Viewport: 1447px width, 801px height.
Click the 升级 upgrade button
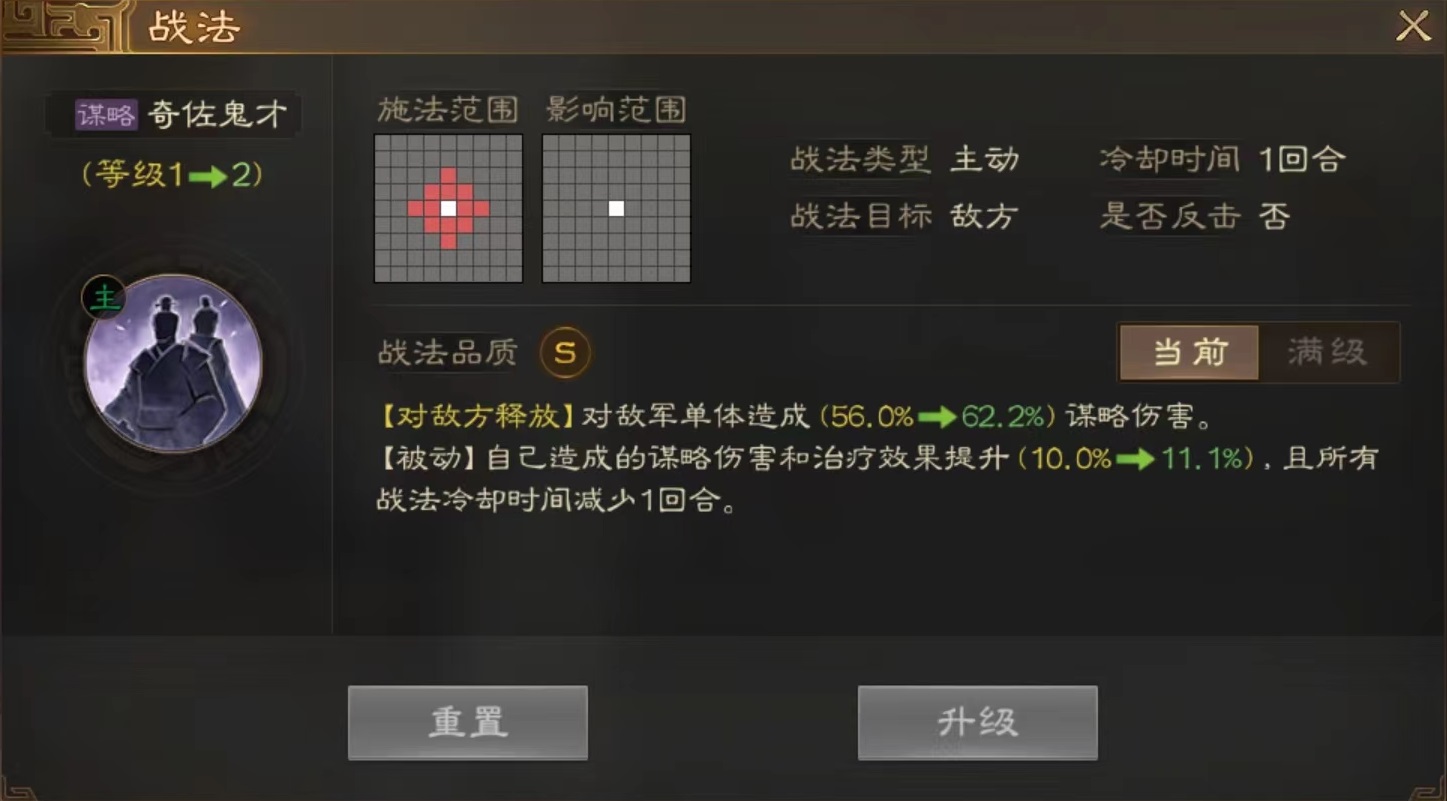pyautogui.click(x=977, y=722)
